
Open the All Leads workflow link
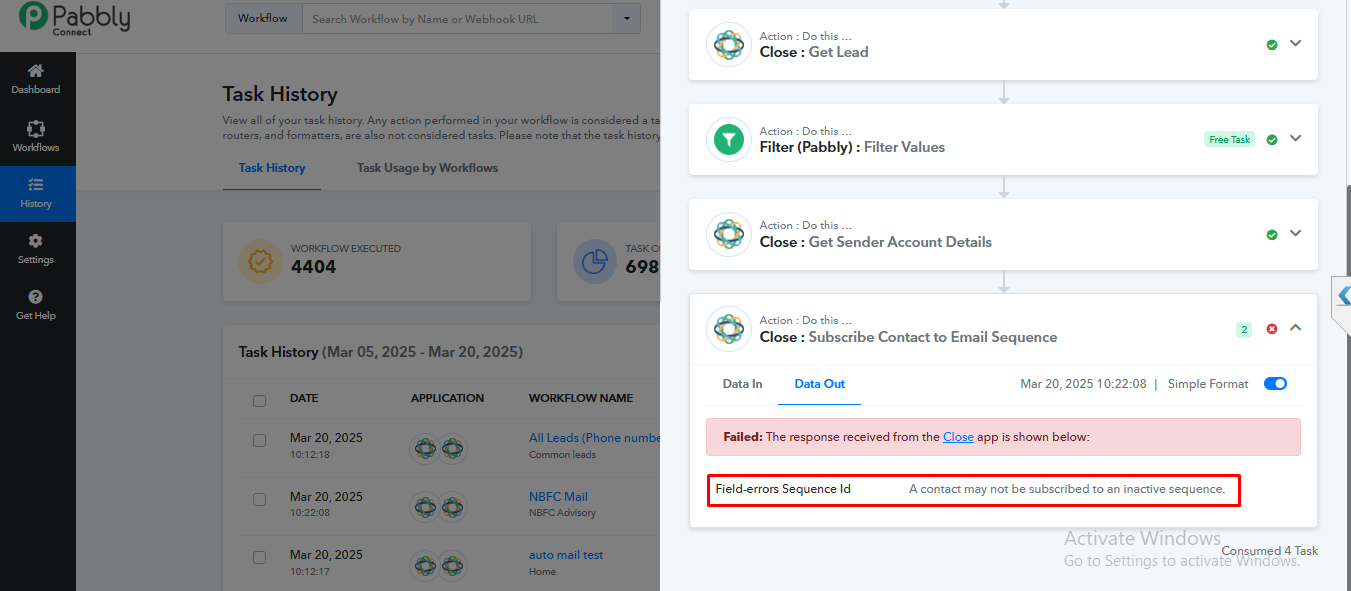coord(595,438)
